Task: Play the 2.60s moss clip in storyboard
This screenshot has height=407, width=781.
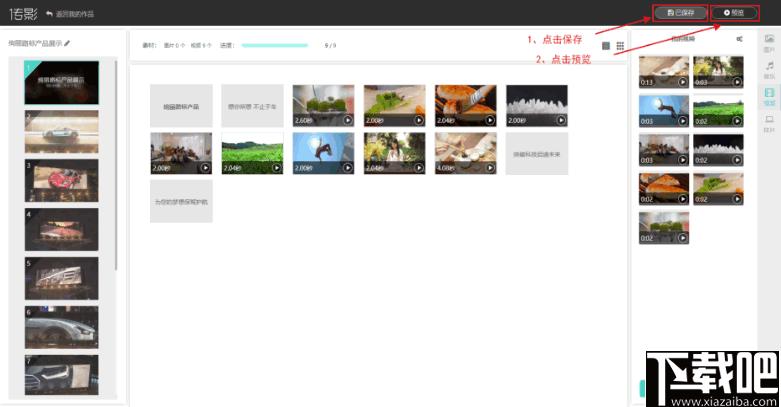Action: [x=348, y=120]
